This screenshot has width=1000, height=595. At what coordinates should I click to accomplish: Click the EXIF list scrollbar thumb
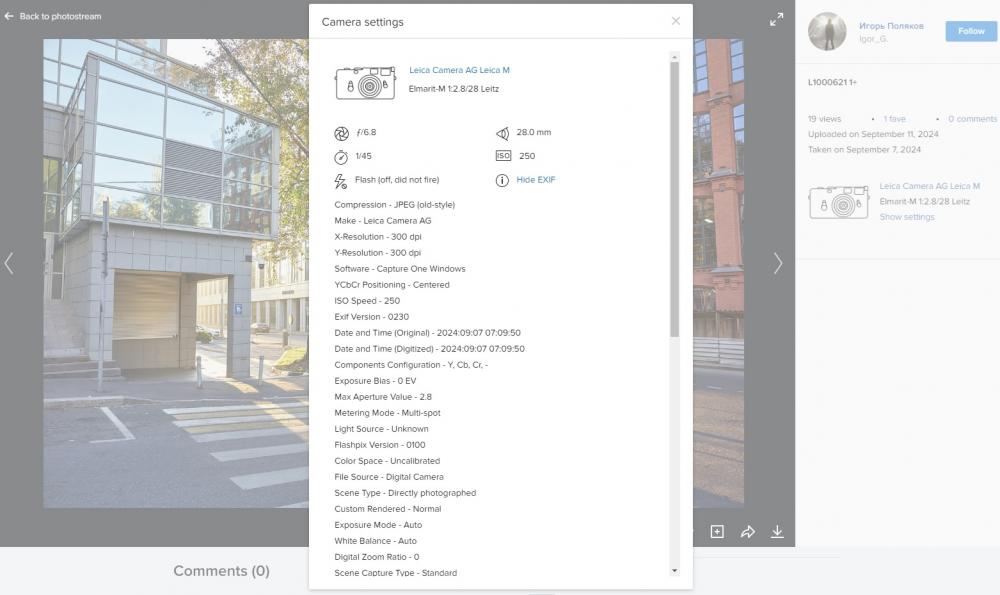pos(674,199)
